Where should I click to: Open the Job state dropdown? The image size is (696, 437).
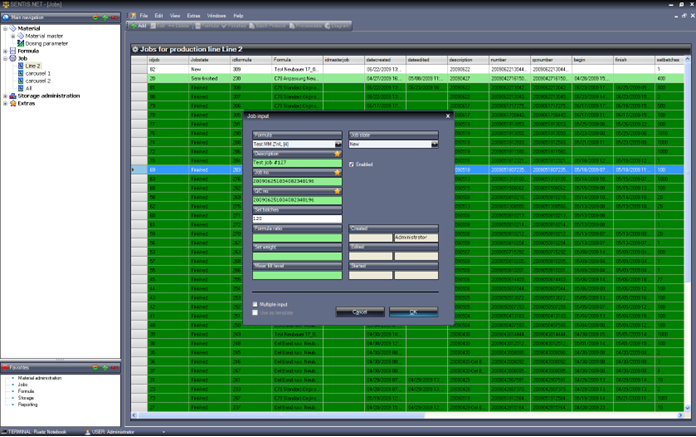(x=434, y=145)
